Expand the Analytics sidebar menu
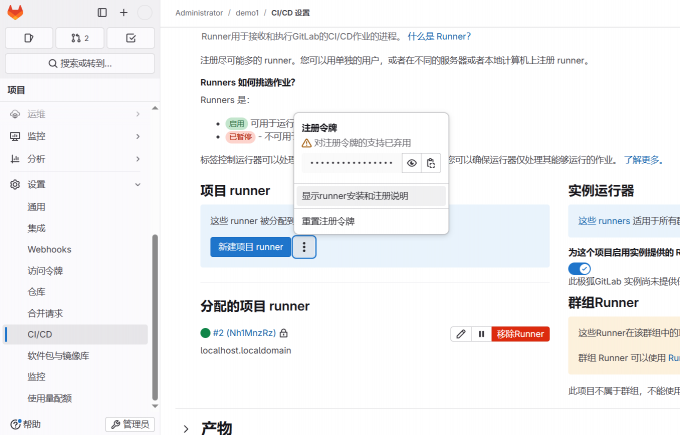The image size is (680, 435). [x=76, y=159]
